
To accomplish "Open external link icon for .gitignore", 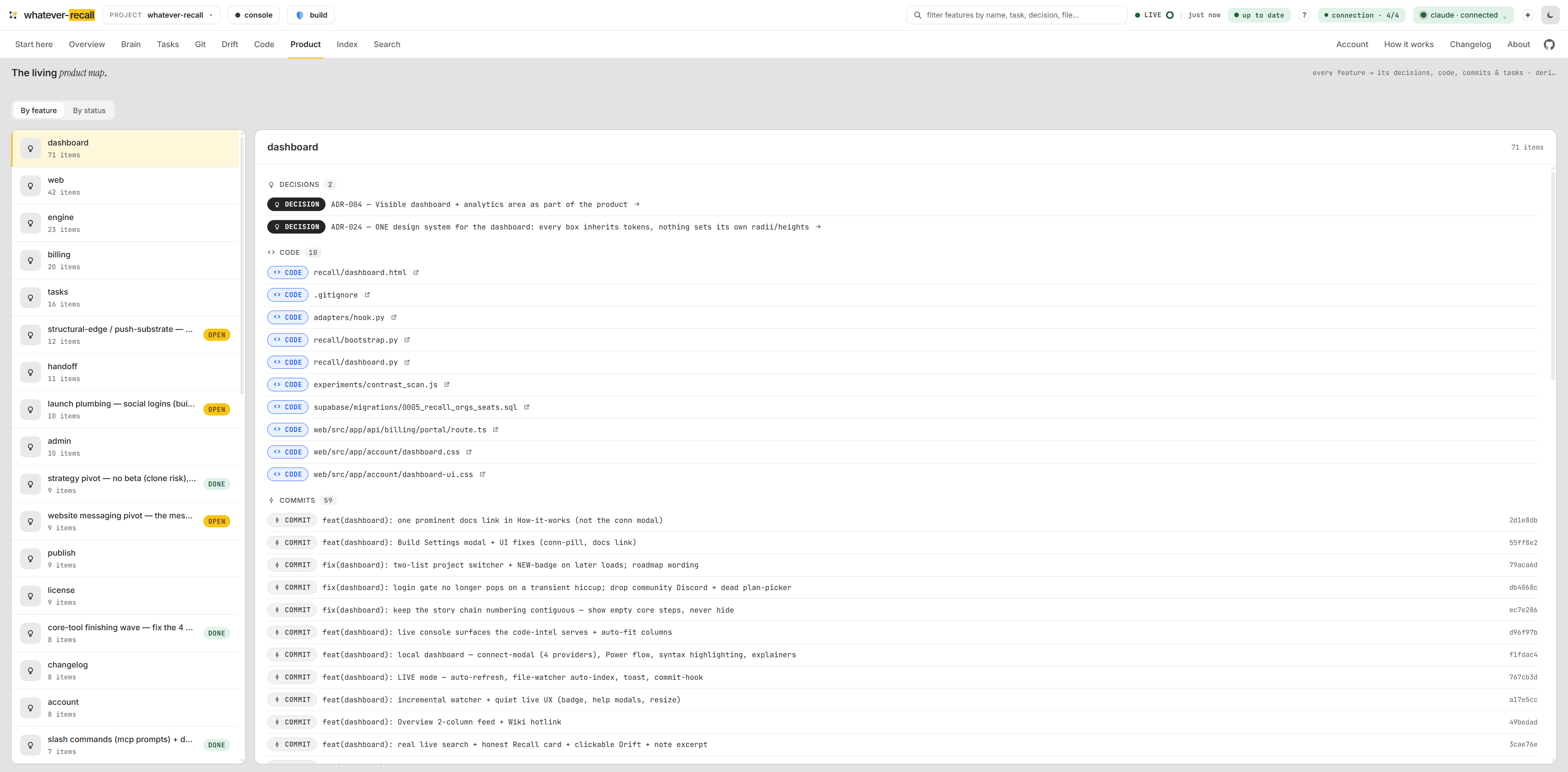I will tap(367, 295).
